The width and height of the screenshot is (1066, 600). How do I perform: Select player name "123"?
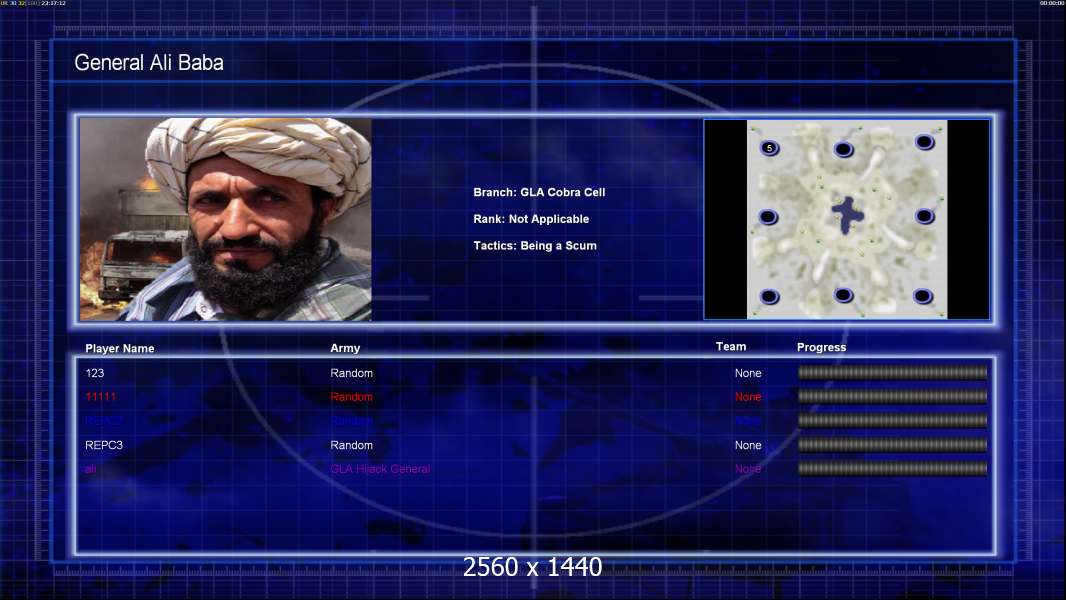click(94, 373)
